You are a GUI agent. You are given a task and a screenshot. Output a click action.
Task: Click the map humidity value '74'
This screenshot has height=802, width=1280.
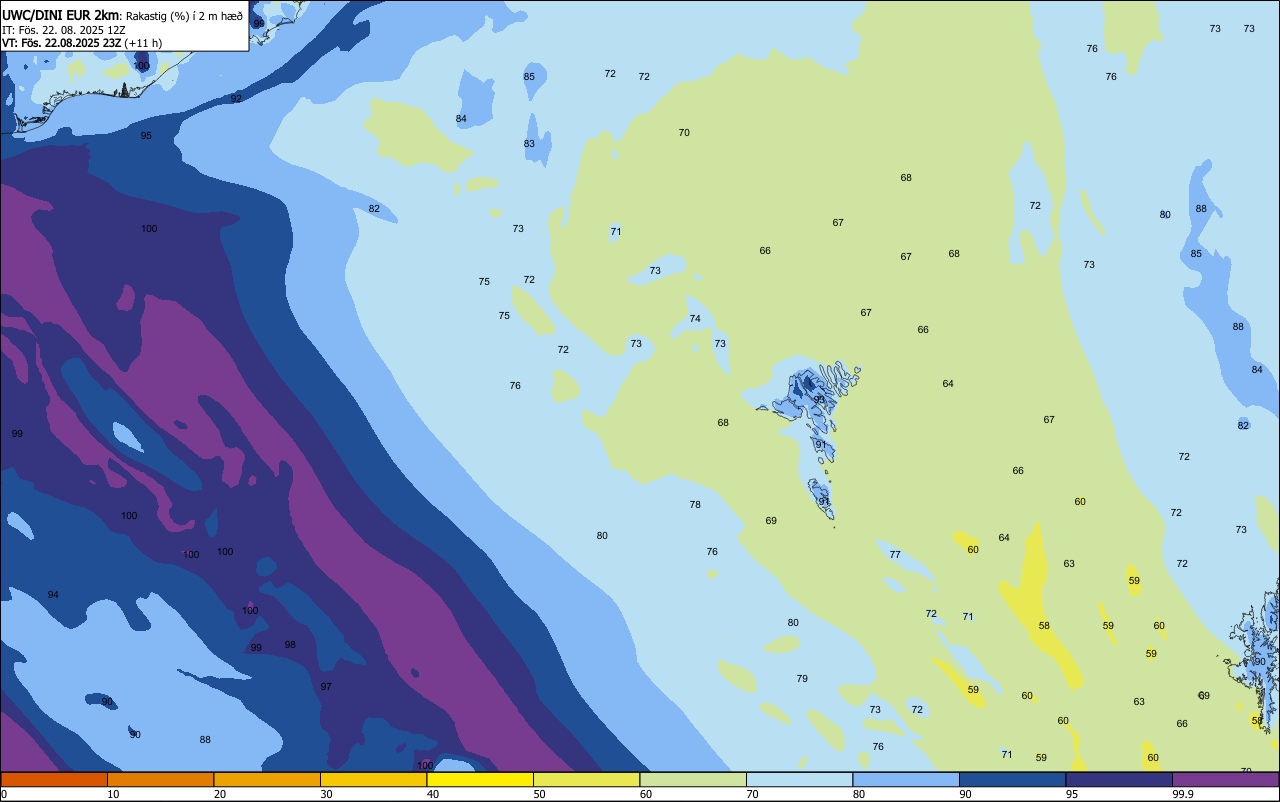695,318
